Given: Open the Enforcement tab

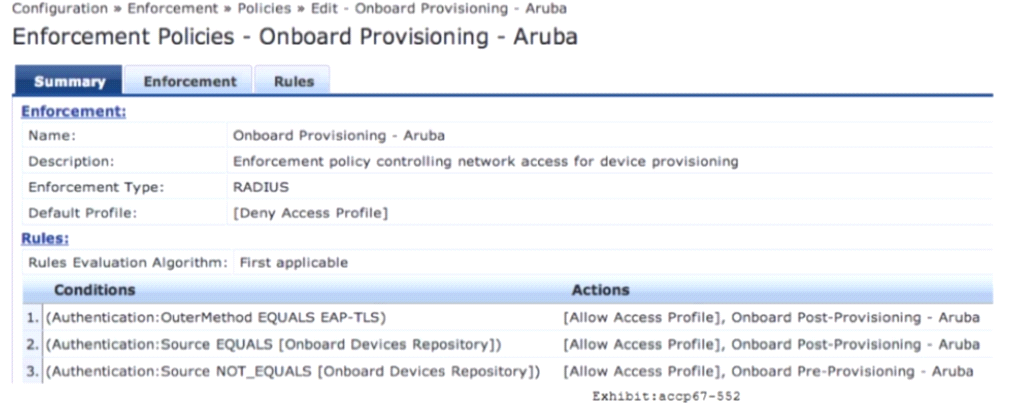Looking at the screenshot, I should tap(189, 81).
